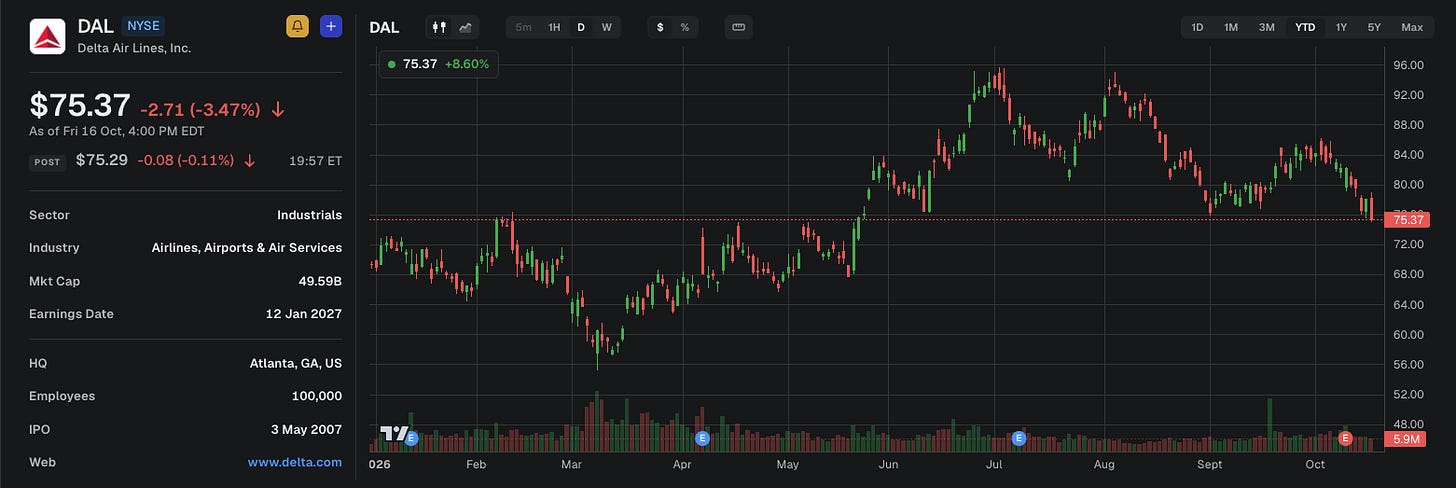Click the DAL ticker in chart header
This screenshot has width=1456, height=488.
tap(384, 27)
